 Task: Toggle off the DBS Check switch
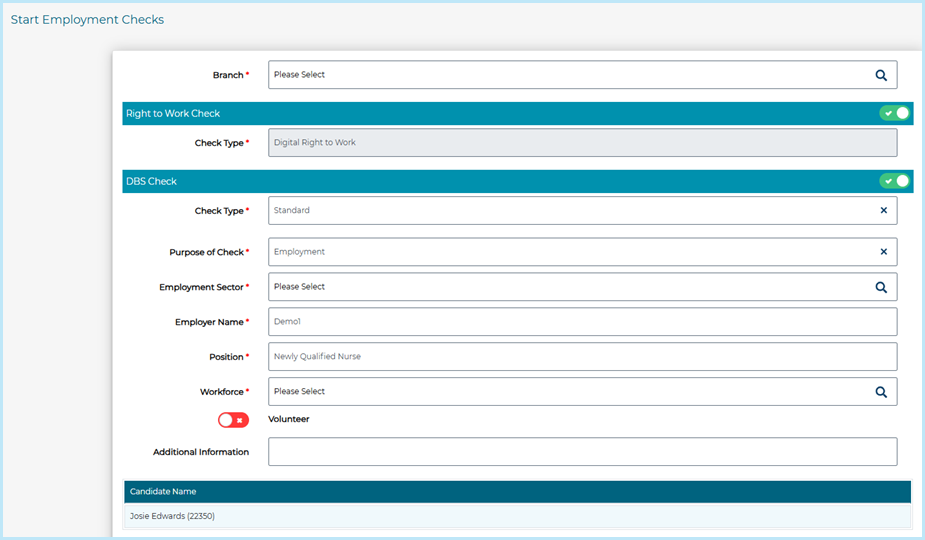895,181
